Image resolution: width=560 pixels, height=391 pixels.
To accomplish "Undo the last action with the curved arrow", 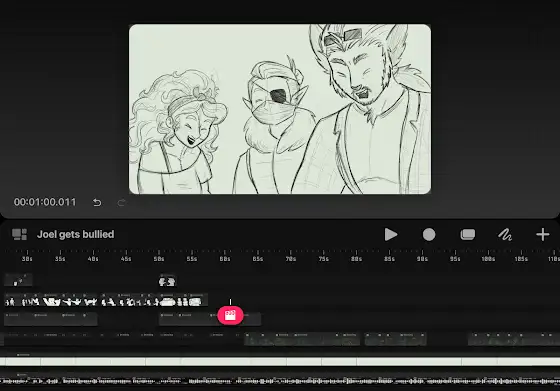I will [97, 202].
